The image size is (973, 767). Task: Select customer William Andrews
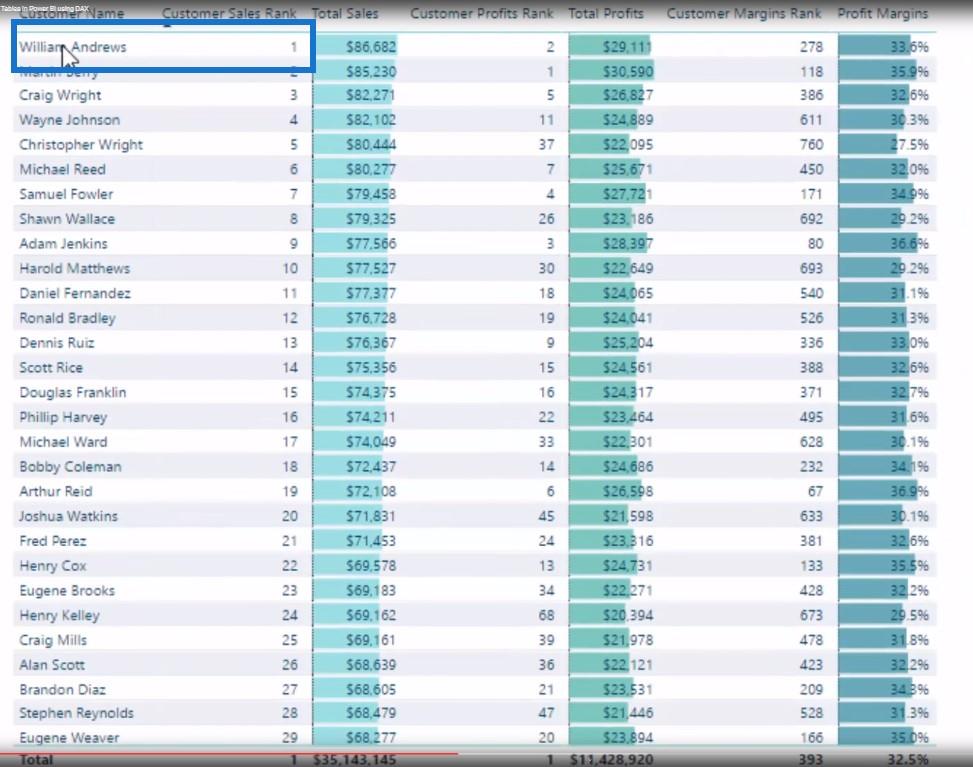pyautogui.click(x=73, y=47)
